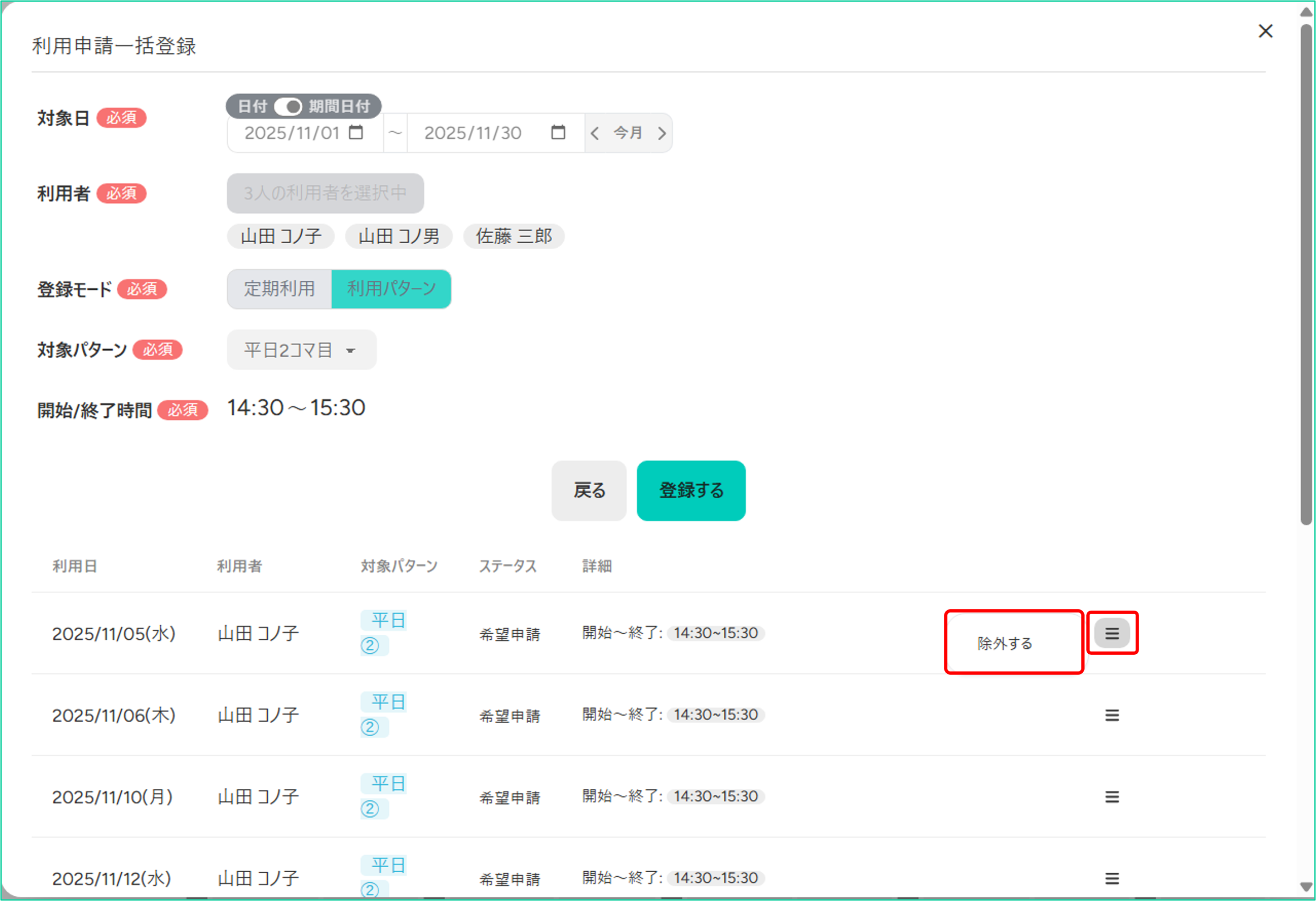The width and height of the screenshot is (1316, 901).
Task: Open row menu for 2025/11/05 entry
Action: [x=1111, y=633]
